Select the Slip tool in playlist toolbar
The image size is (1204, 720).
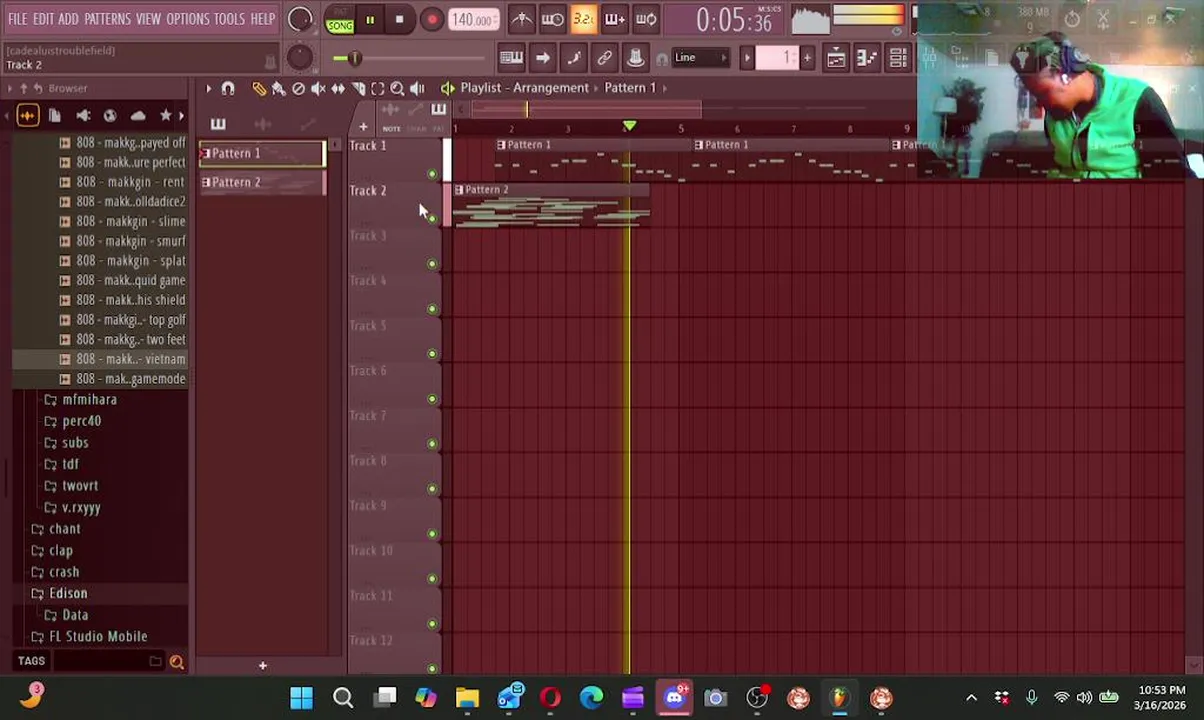tap(338, 88)
